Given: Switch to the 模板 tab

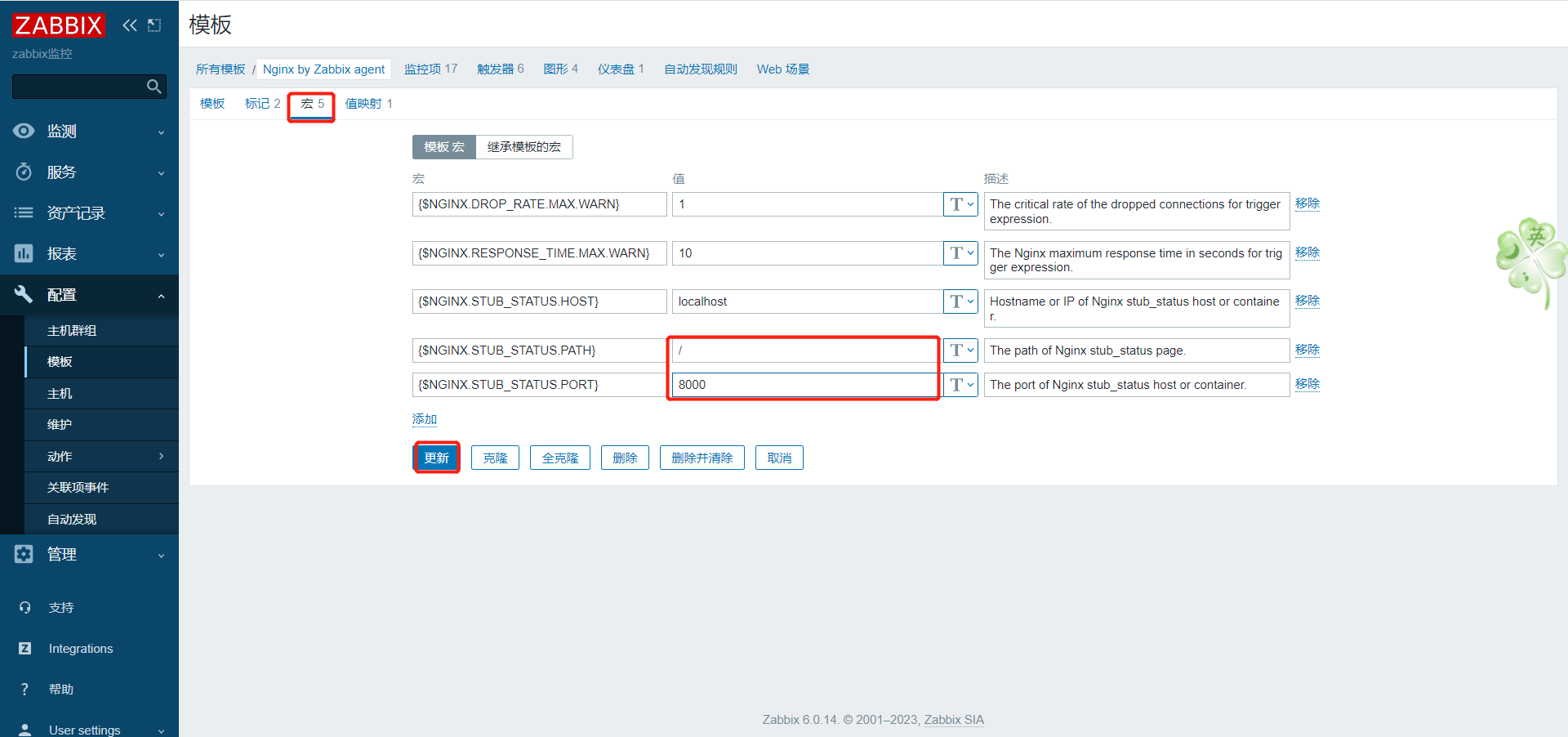Looking at the screenshot, I should point(212,104).
